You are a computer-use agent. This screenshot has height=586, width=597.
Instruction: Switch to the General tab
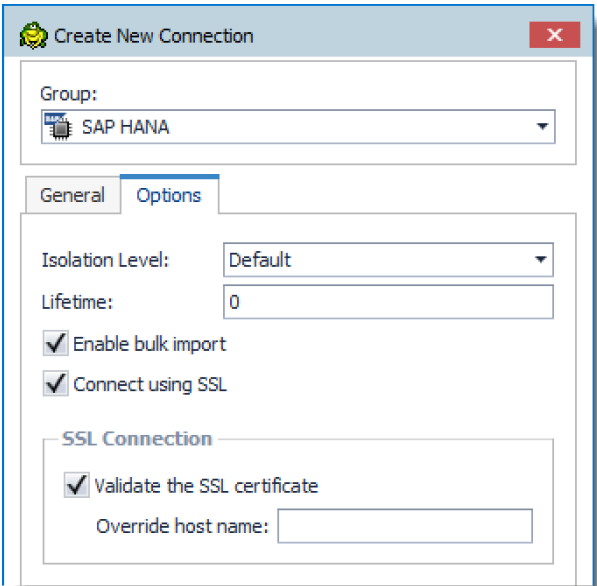72,195
